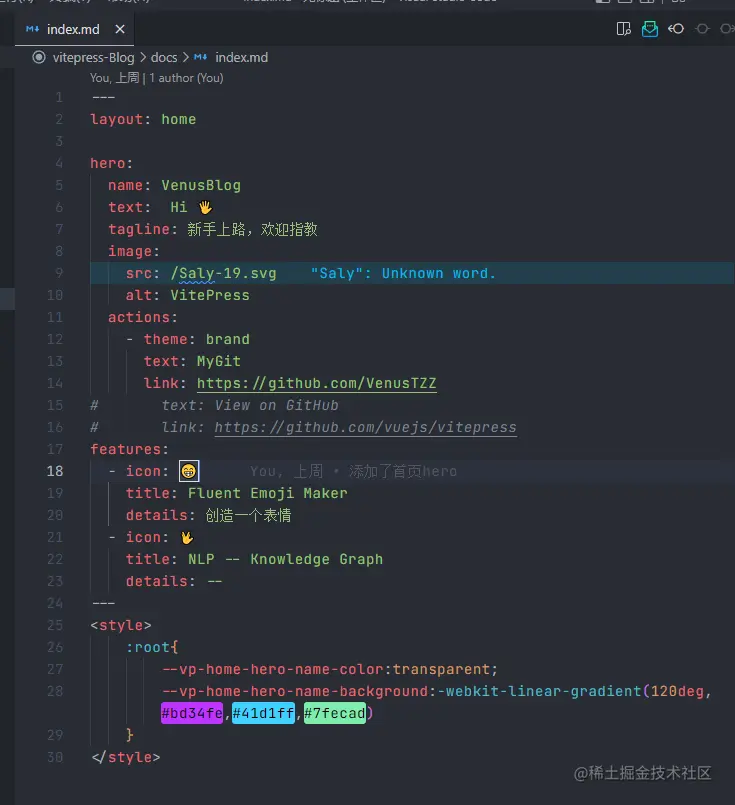
Task: Click the 'features:' key on line 17
Action: [129, 449]
